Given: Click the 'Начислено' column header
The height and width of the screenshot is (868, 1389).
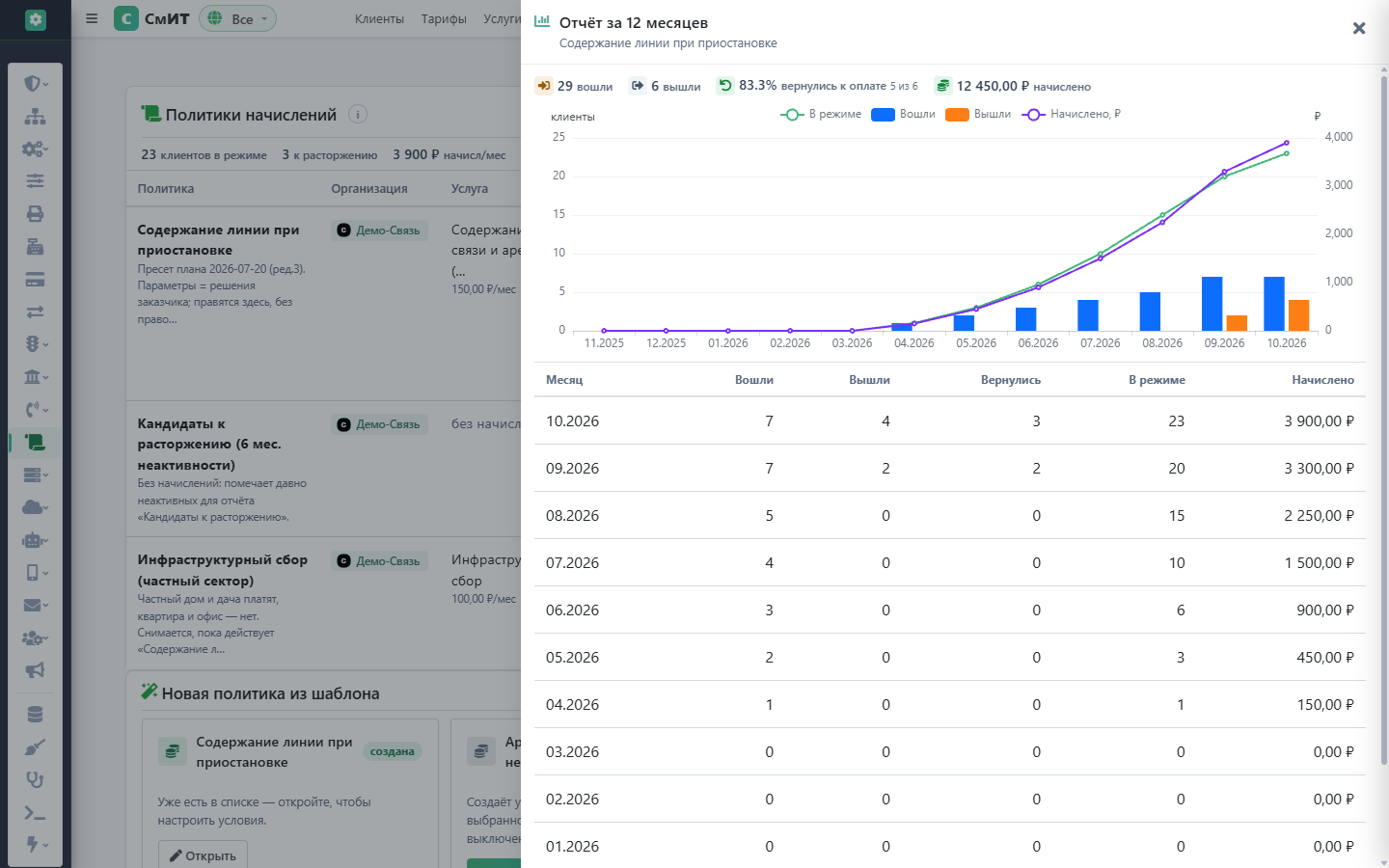Looking at the screenshot, I should (x=1322, y=380).
